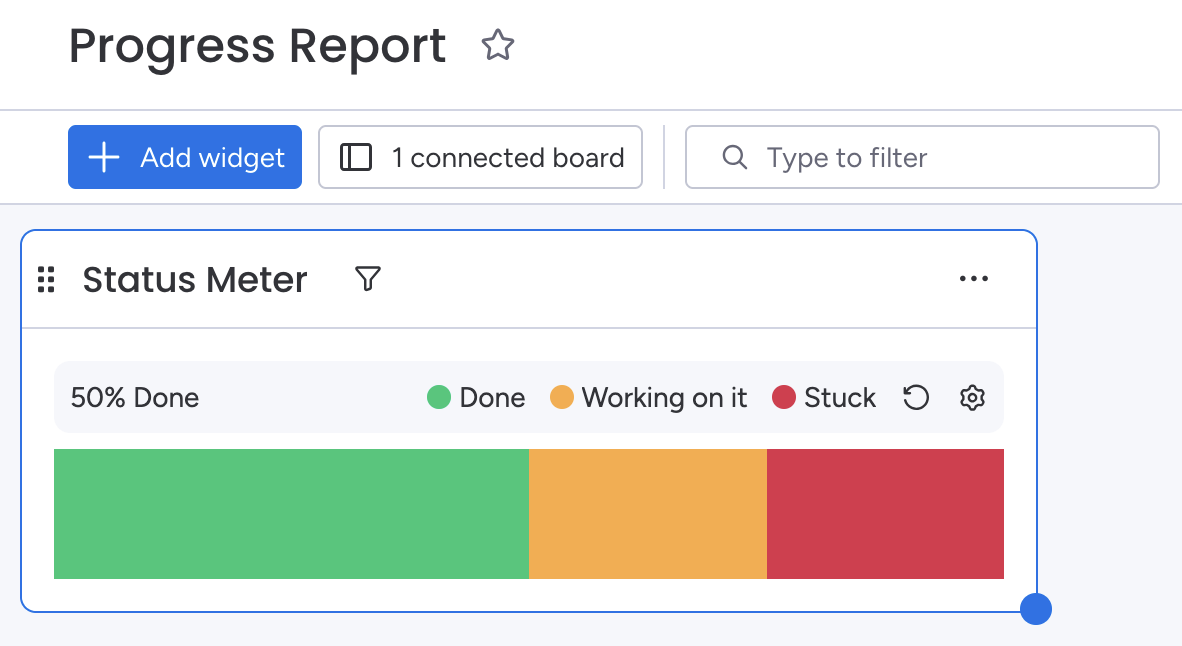Refresh the Status Meter widget data

click(x=915, y=397)
